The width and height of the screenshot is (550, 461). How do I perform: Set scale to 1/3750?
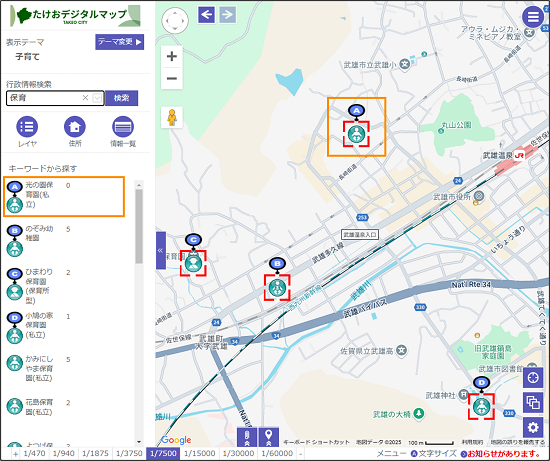point(129,453)
